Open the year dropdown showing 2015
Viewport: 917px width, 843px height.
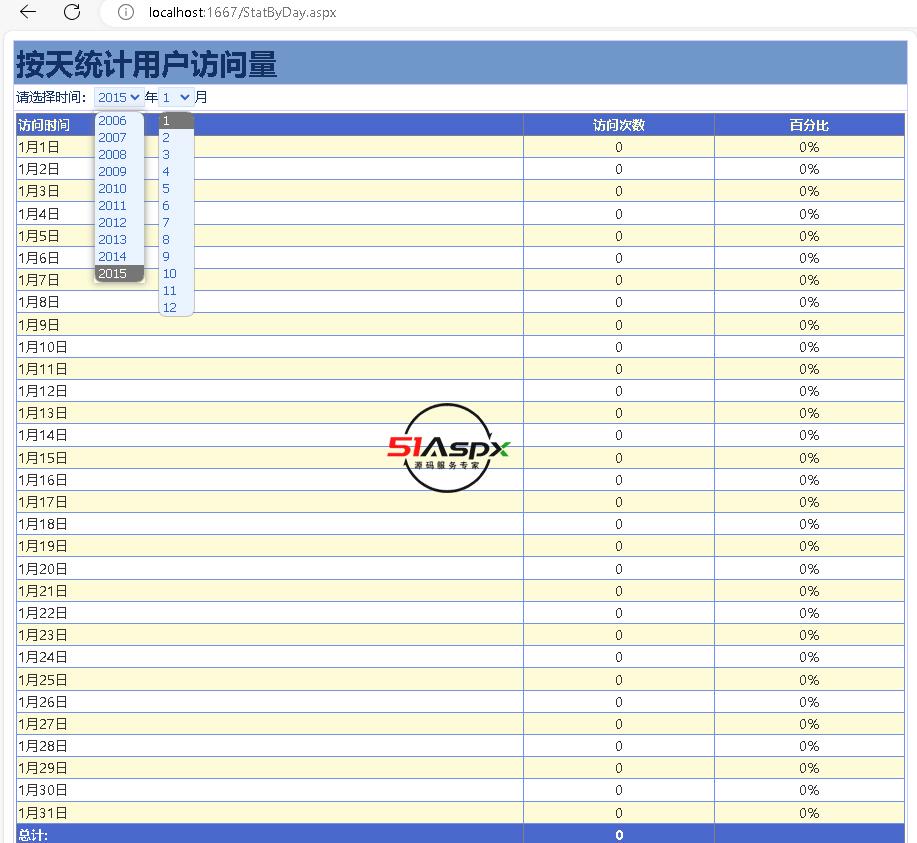tap(119, 97)
